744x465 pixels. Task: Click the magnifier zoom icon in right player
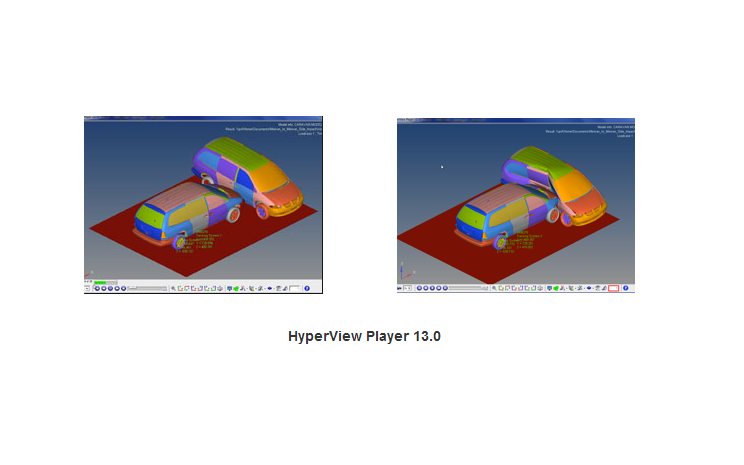494,288
